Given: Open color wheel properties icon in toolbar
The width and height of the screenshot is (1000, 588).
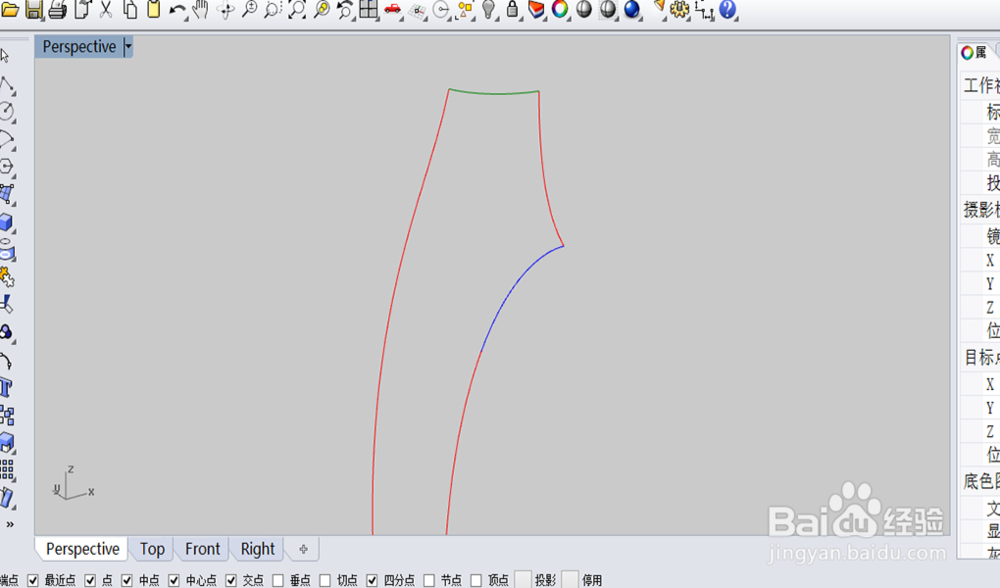Looking at the screenshot, I should coord(560,9).
